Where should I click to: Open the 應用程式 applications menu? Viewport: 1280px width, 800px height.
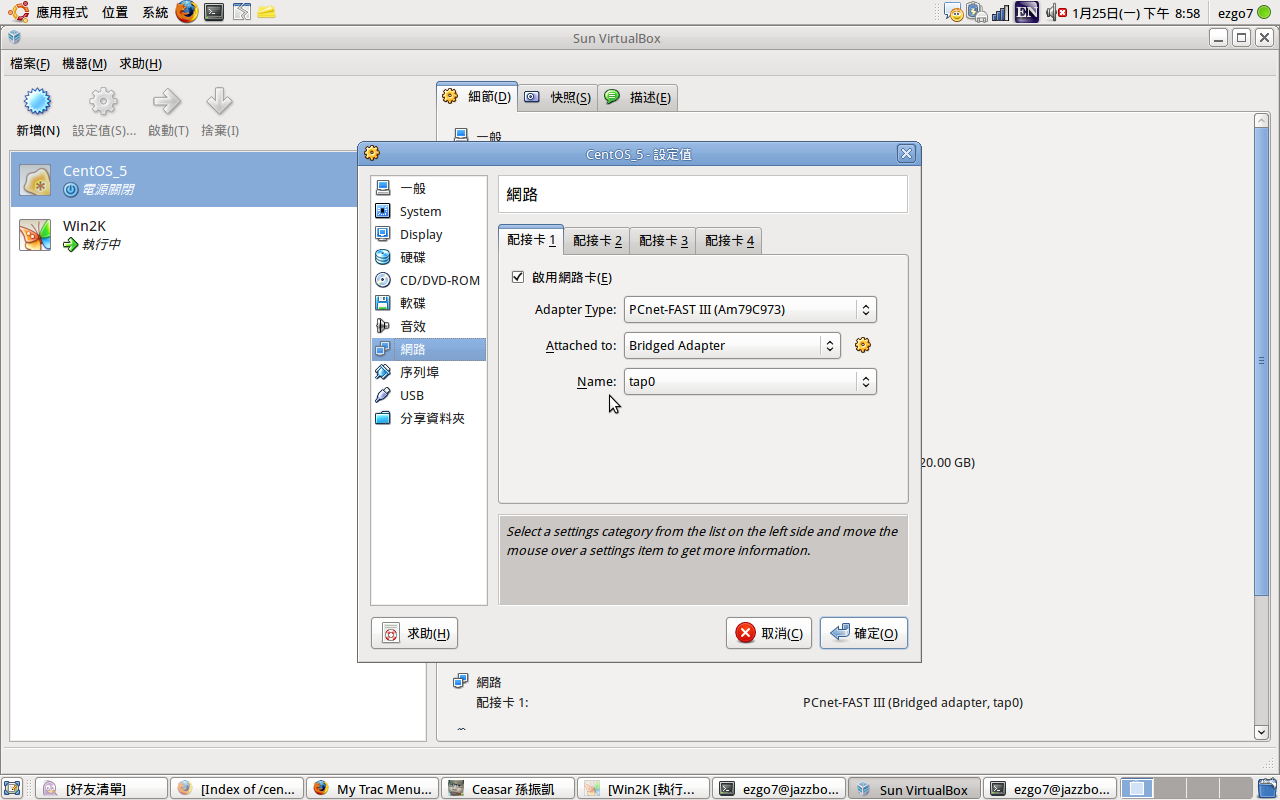(x=62, y=12)
